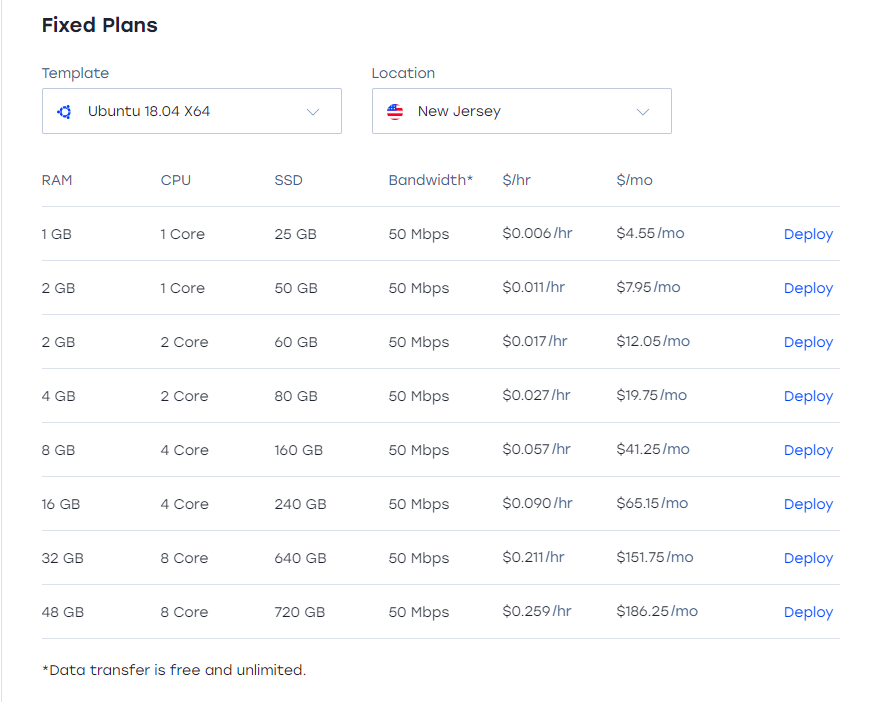Deploy the $7.95/mo plan
Screen dimensions: 879x702
808,288
